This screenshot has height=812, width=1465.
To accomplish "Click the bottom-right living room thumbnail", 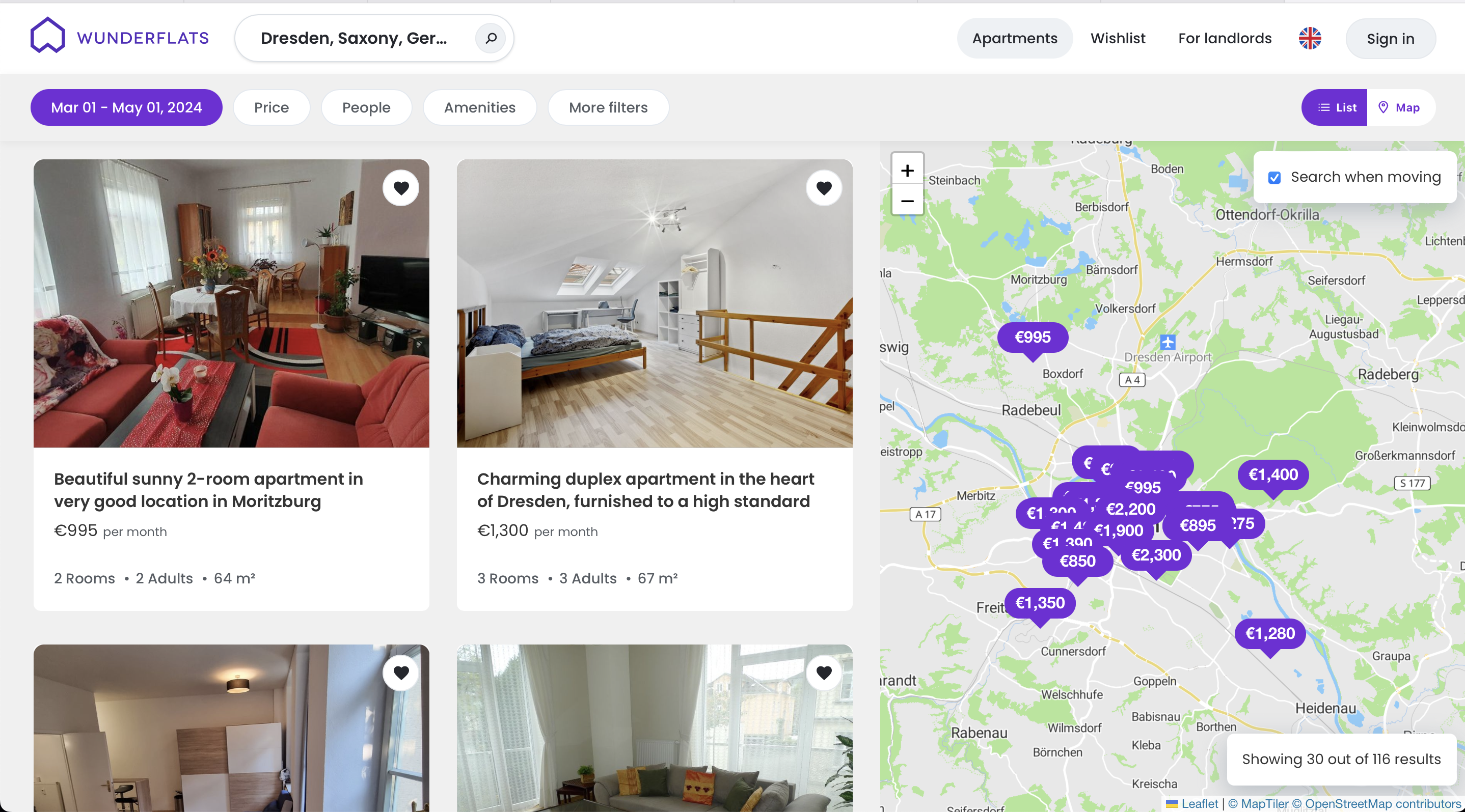I will pyautogui.click(x=654, y=728).
